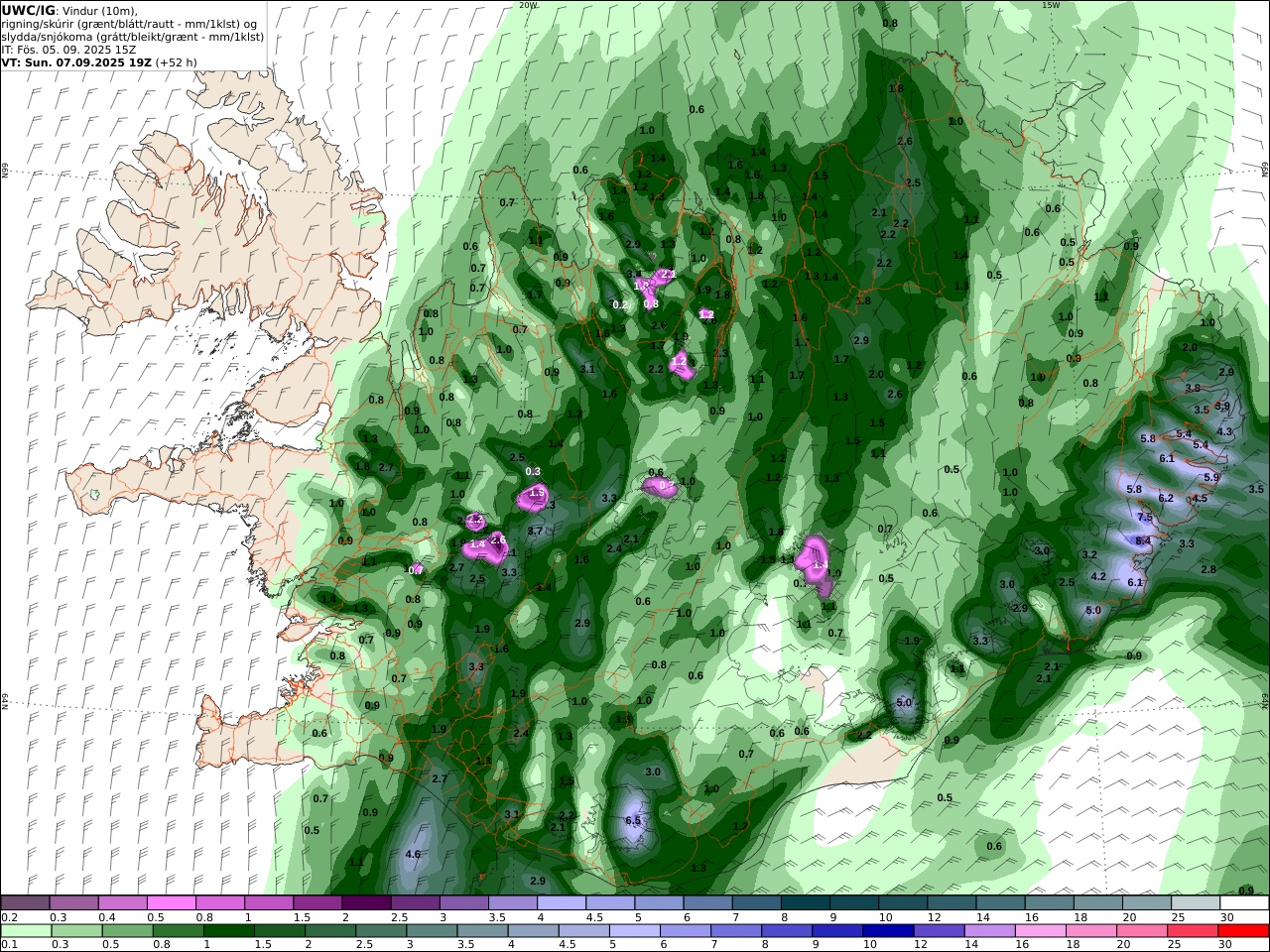Click the '0.2' label under the upper legend row
Image resolution: width=1270 pixels, height=952 pixels.
pos(8,917)
